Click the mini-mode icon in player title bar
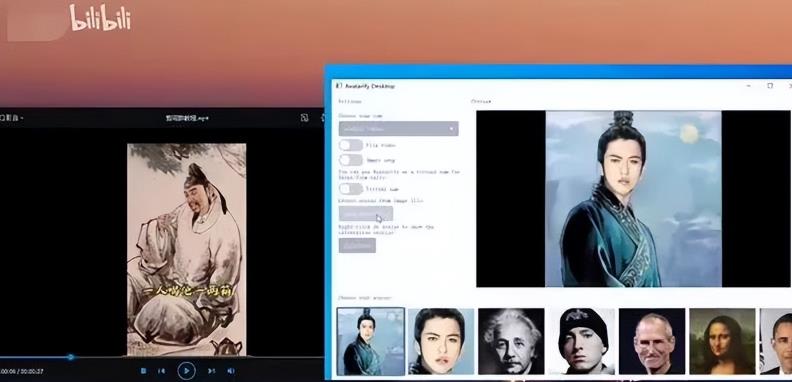This screenshot has height=382, width=792. click(x=304, y=118)
